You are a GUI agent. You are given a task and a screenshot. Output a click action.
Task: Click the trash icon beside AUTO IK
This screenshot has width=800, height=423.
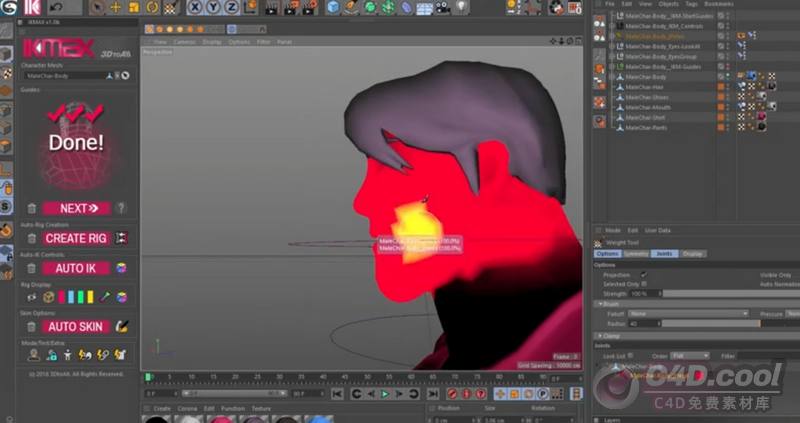[x=32, y=269]
